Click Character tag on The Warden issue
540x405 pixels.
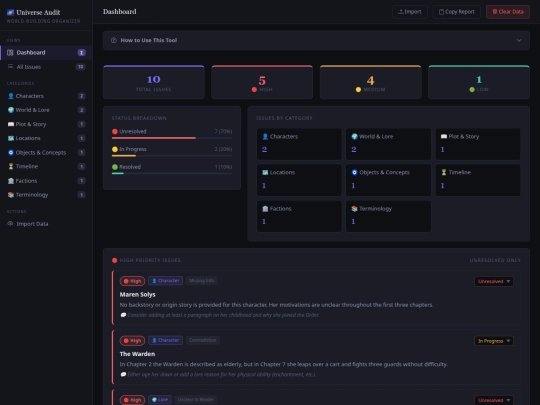(x=165, y=340)
